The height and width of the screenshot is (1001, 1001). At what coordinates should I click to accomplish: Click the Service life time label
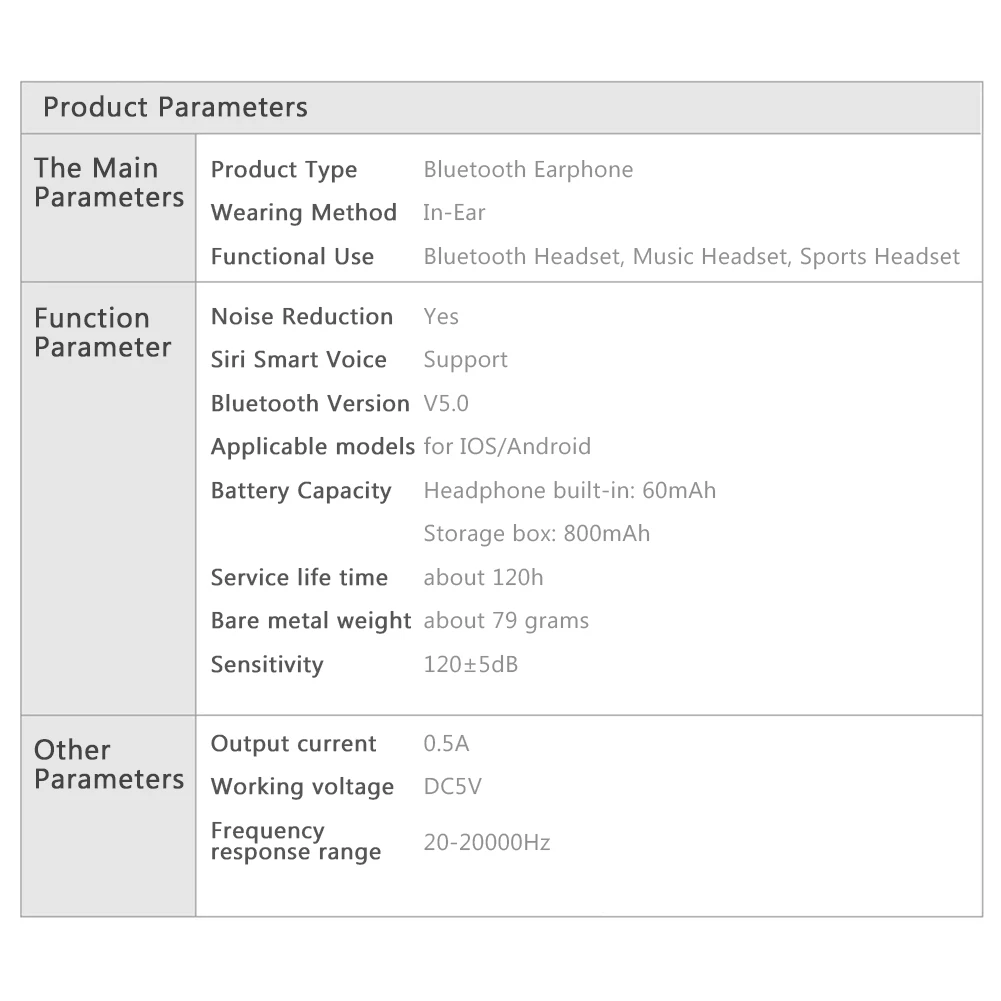coord(299,578)
